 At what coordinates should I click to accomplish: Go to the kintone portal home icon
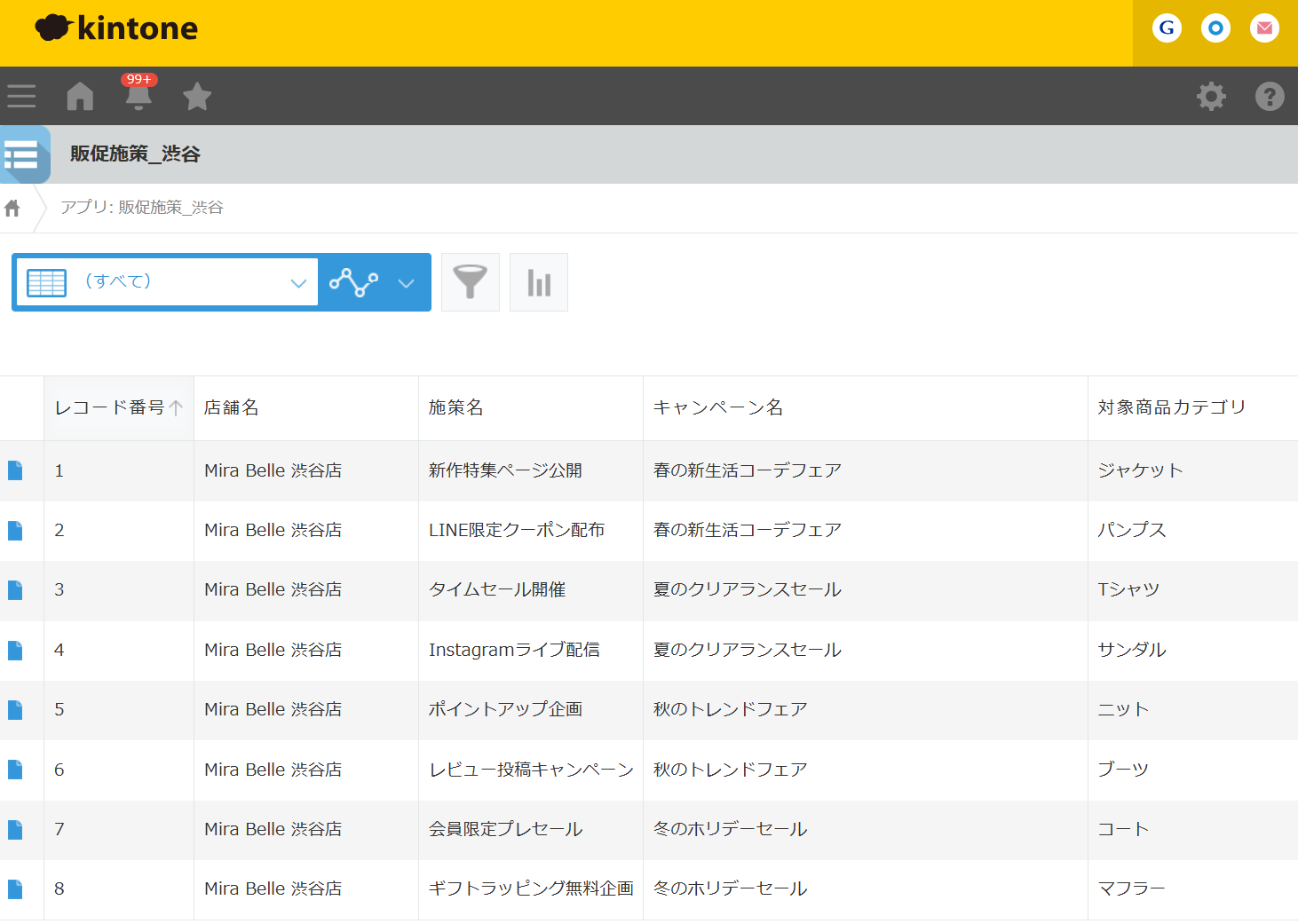coord(80,96)
